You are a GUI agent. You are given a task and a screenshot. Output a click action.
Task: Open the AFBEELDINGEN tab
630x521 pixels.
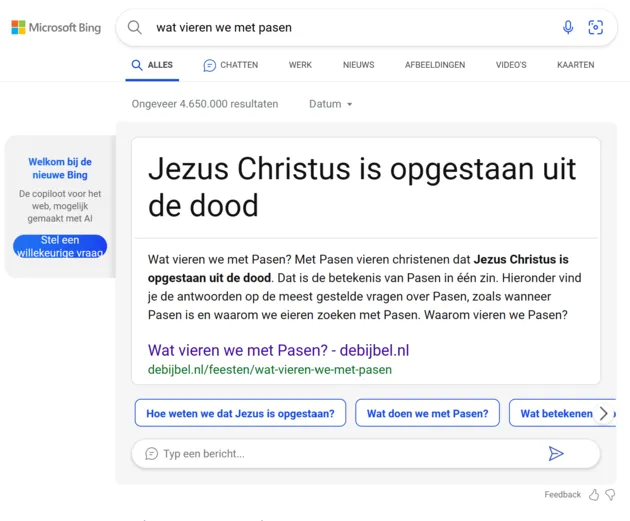pyautogui.click(x=435, y=65)
